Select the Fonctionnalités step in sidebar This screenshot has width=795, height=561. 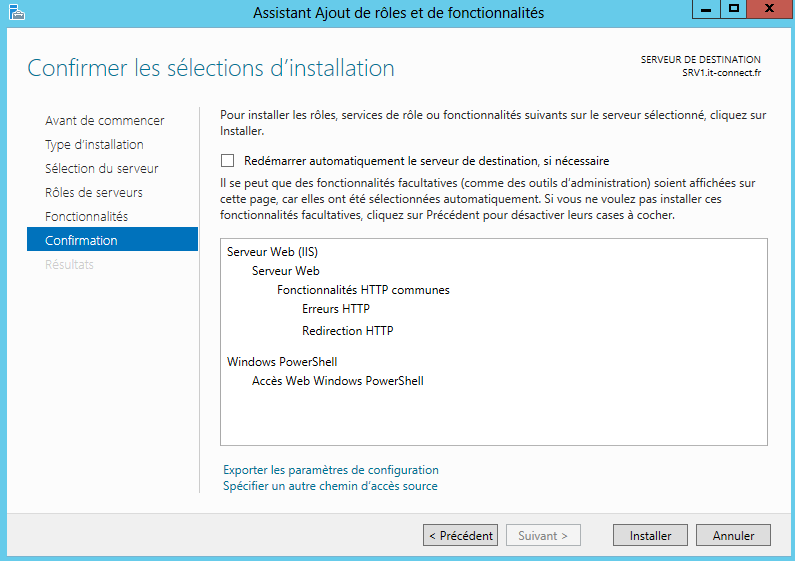pos(86,217)
